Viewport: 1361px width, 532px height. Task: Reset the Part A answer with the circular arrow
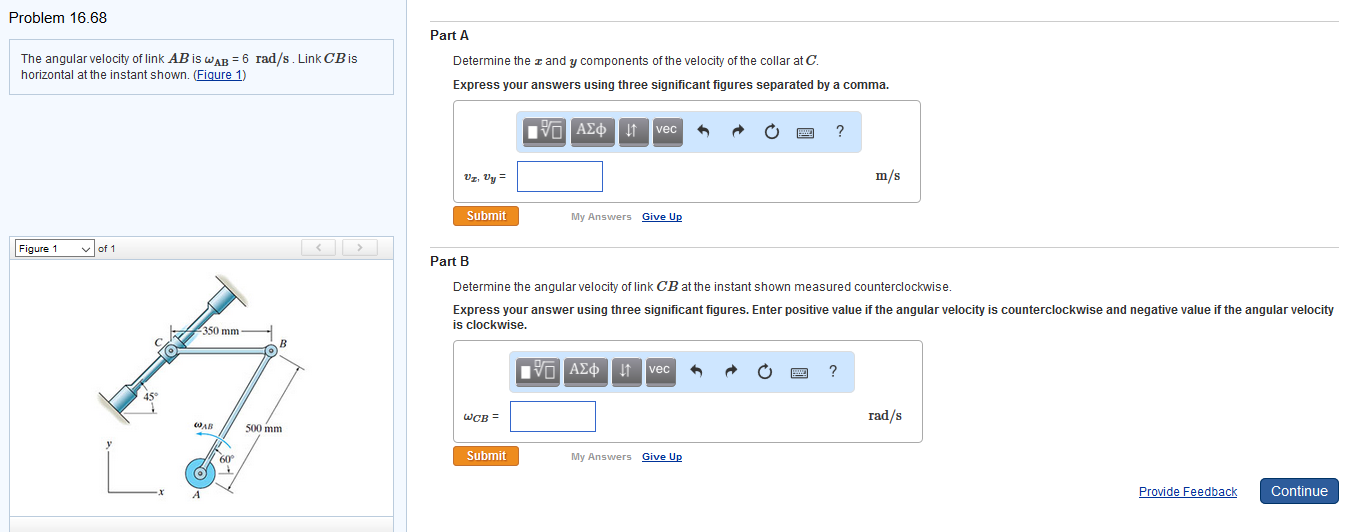(x=772, y=131)
